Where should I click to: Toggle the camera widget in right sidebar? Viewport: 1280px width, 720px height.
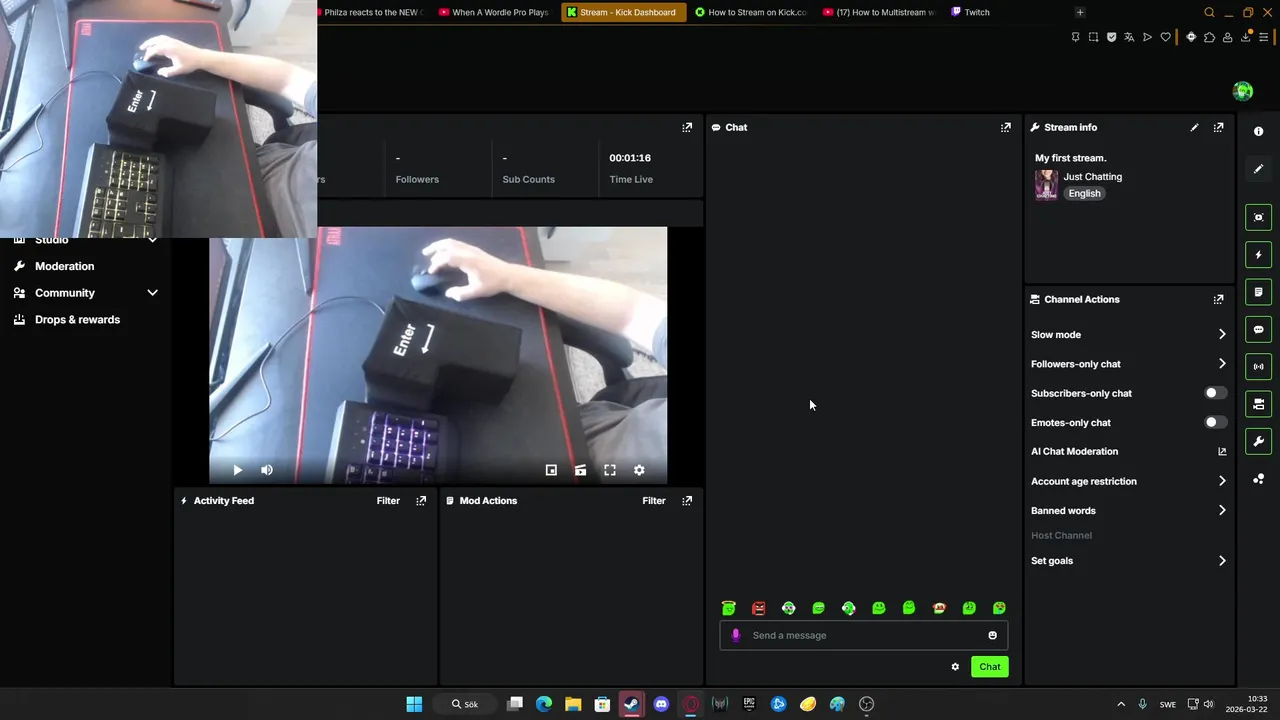click(1259, 404)
